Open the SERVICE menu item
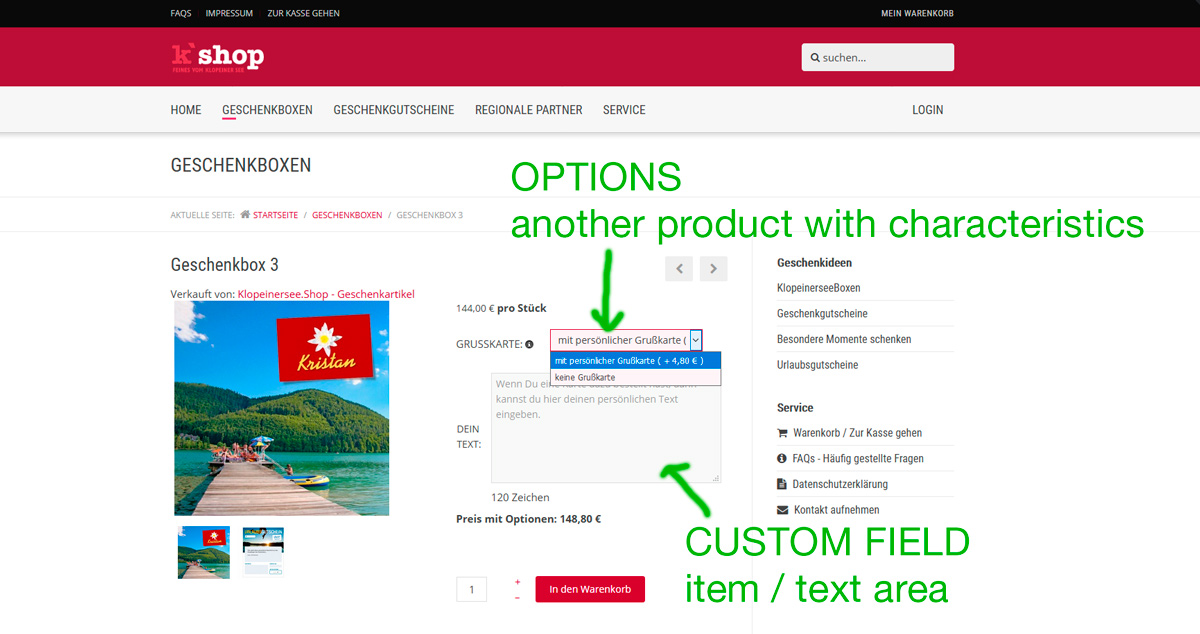 click(x=624, y=110)
